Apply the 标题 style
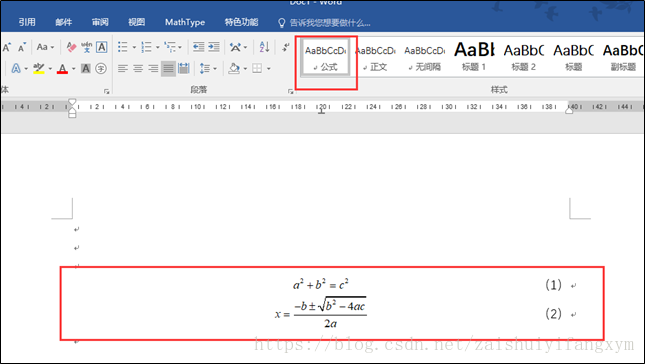645x364 pixels. point(573,57)
